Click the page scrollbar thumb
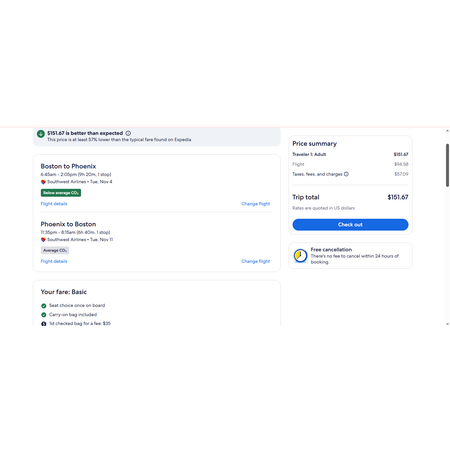Screen dimensions: 450x450 tap(447, 165)
